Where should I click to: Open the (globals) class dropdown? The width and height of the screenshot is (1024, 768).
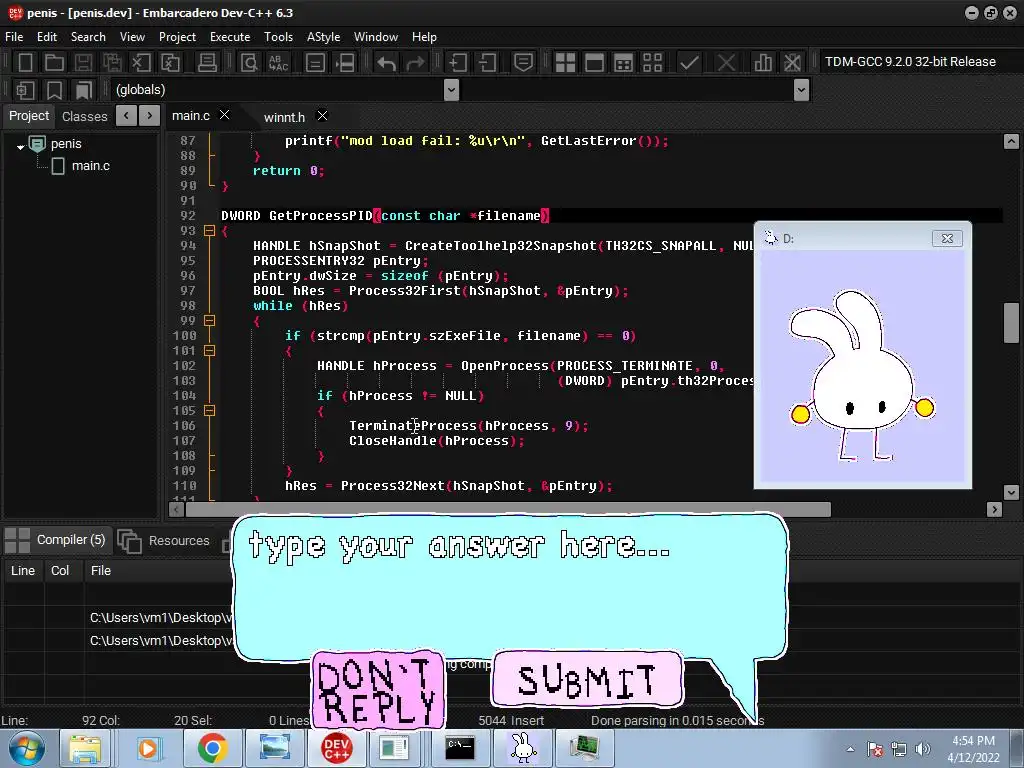click(x=451, y=89)
